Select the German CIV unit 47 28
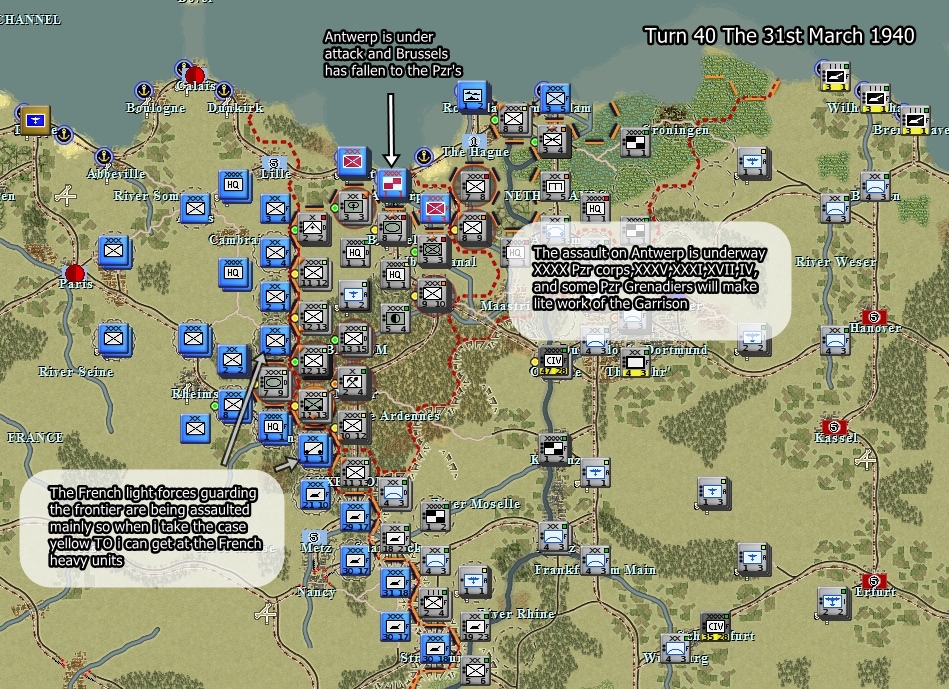 (x=554, y=362)
